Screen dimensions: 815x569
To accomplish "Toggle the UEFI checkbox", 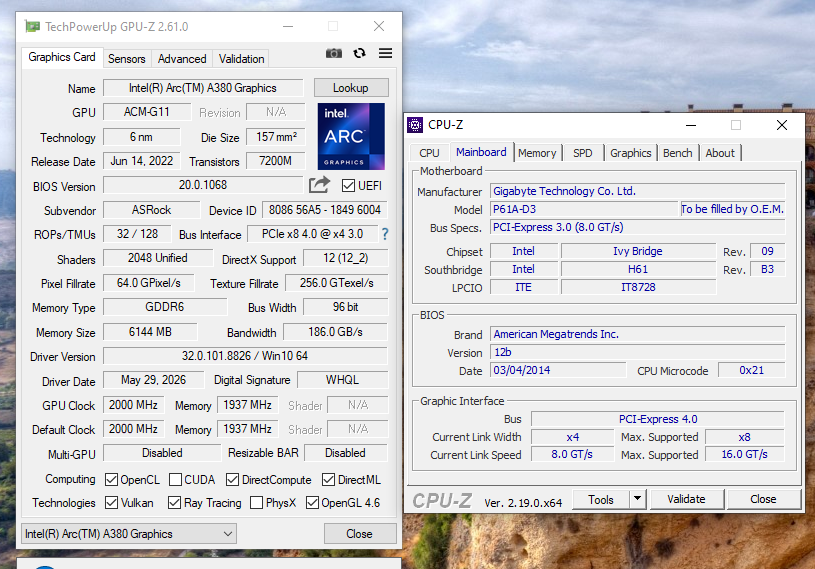I will pyautogui.click(x=348, y=186).
